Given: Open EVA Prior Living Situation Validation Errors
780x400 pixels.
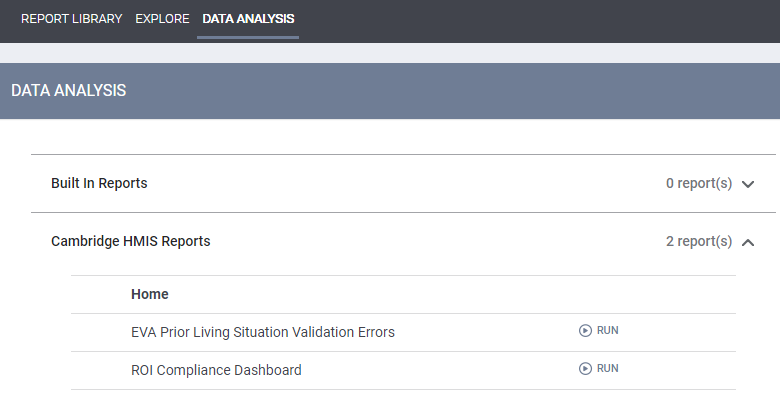Looking at the screenshot, I should pos(263,332).
